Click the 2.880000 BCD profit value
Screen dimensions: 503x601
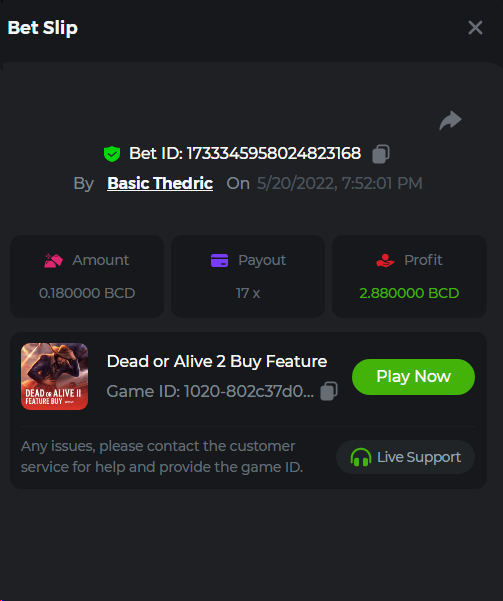409,293
